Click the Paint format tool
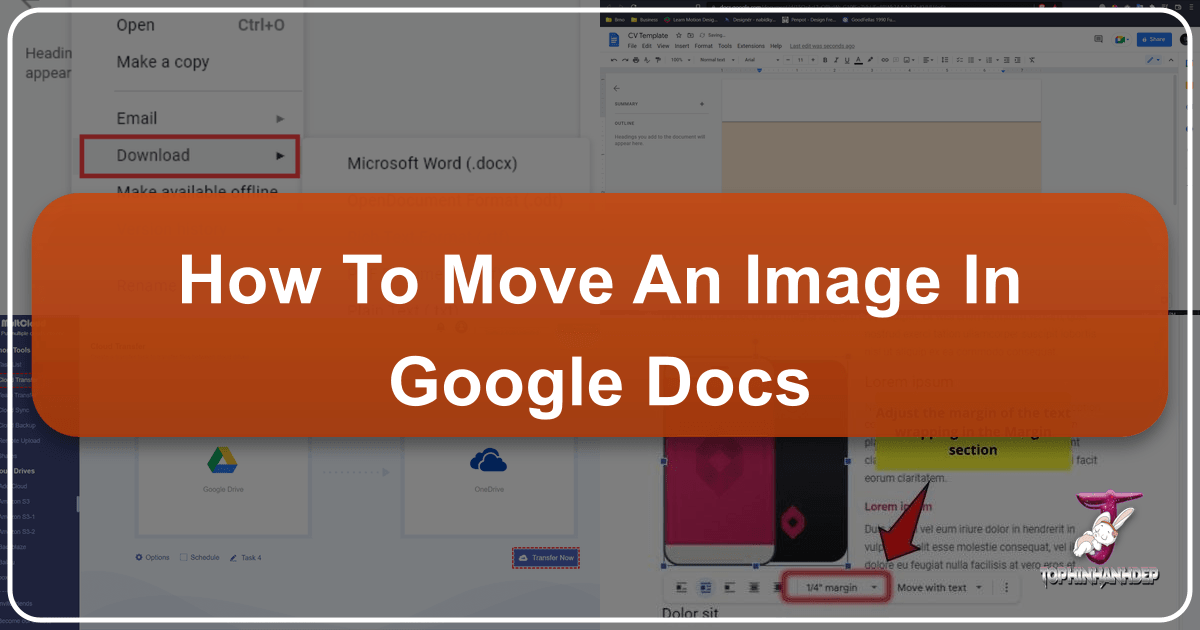 pyautogui.click(x=657, y=59)
